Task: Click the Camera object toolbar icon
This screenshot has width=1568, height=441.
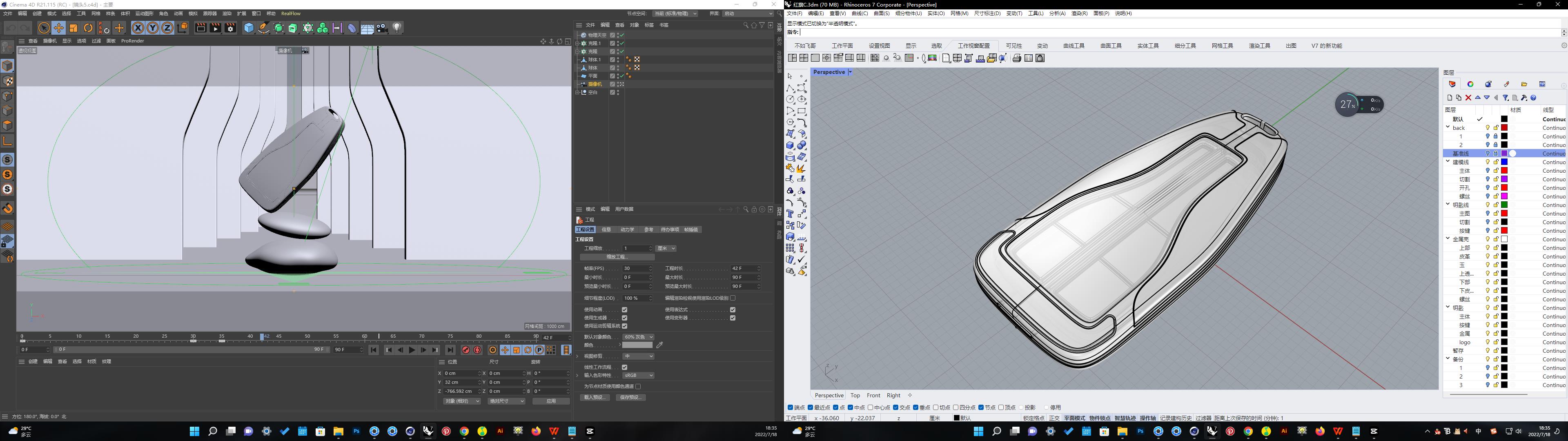Action: (x=382, y=28)
